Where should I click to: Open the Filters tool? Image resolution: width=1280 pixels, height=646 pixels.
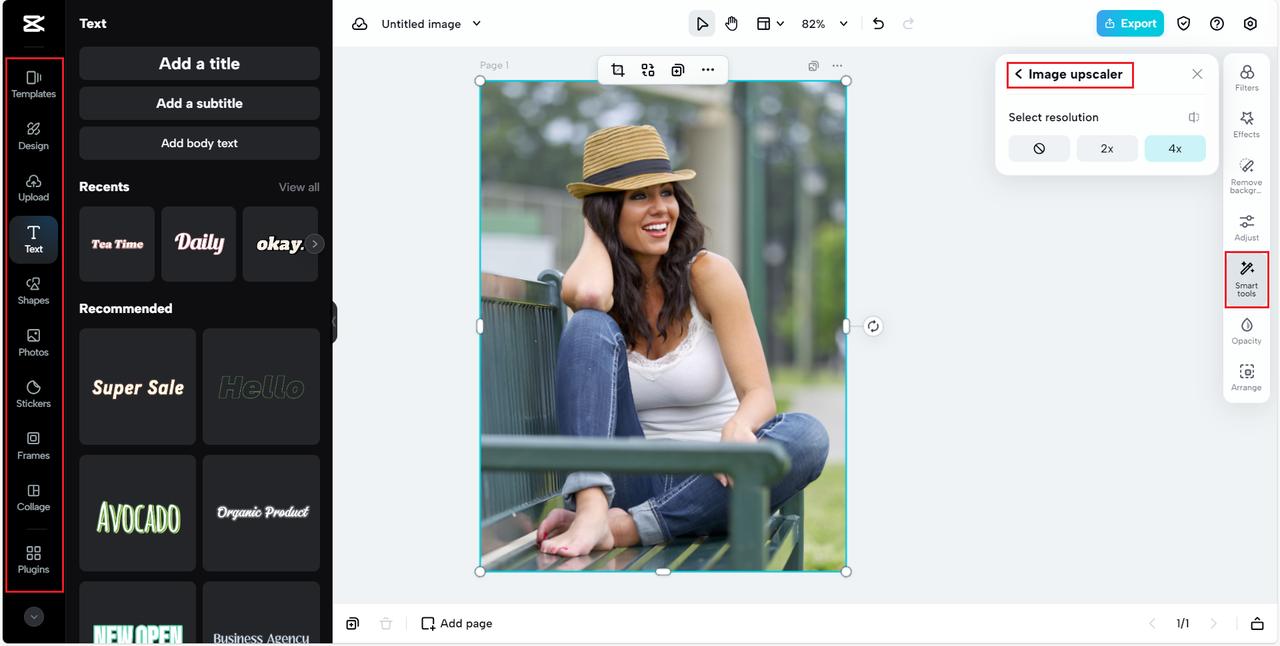pos(1247,78)
